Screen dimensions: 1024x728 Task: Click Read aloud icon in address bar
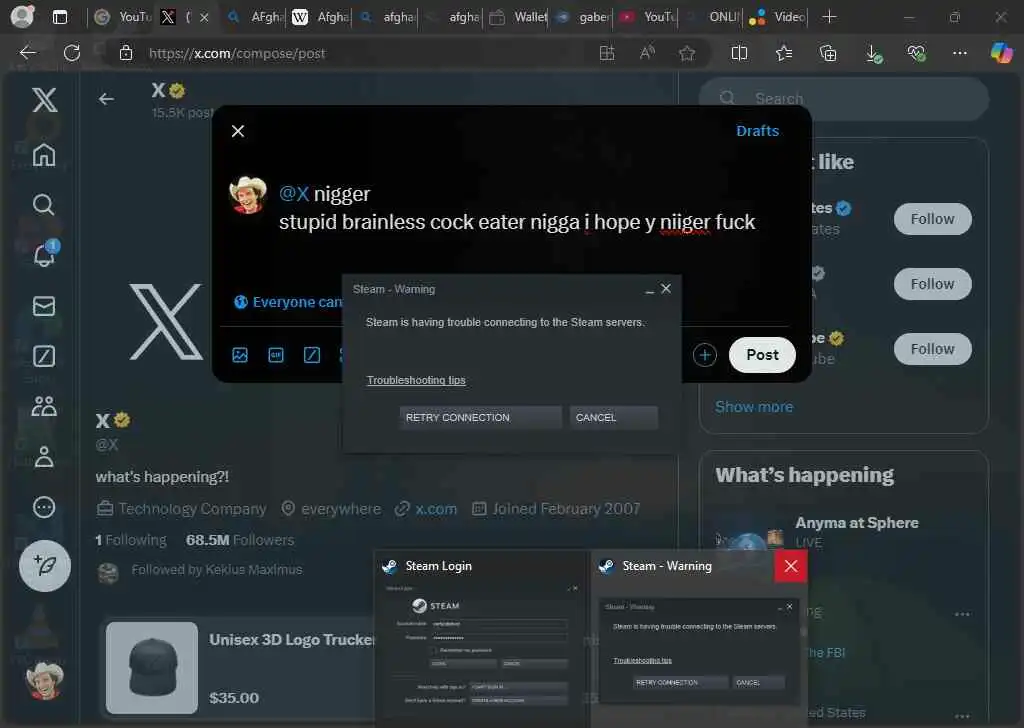click(647, 53)
